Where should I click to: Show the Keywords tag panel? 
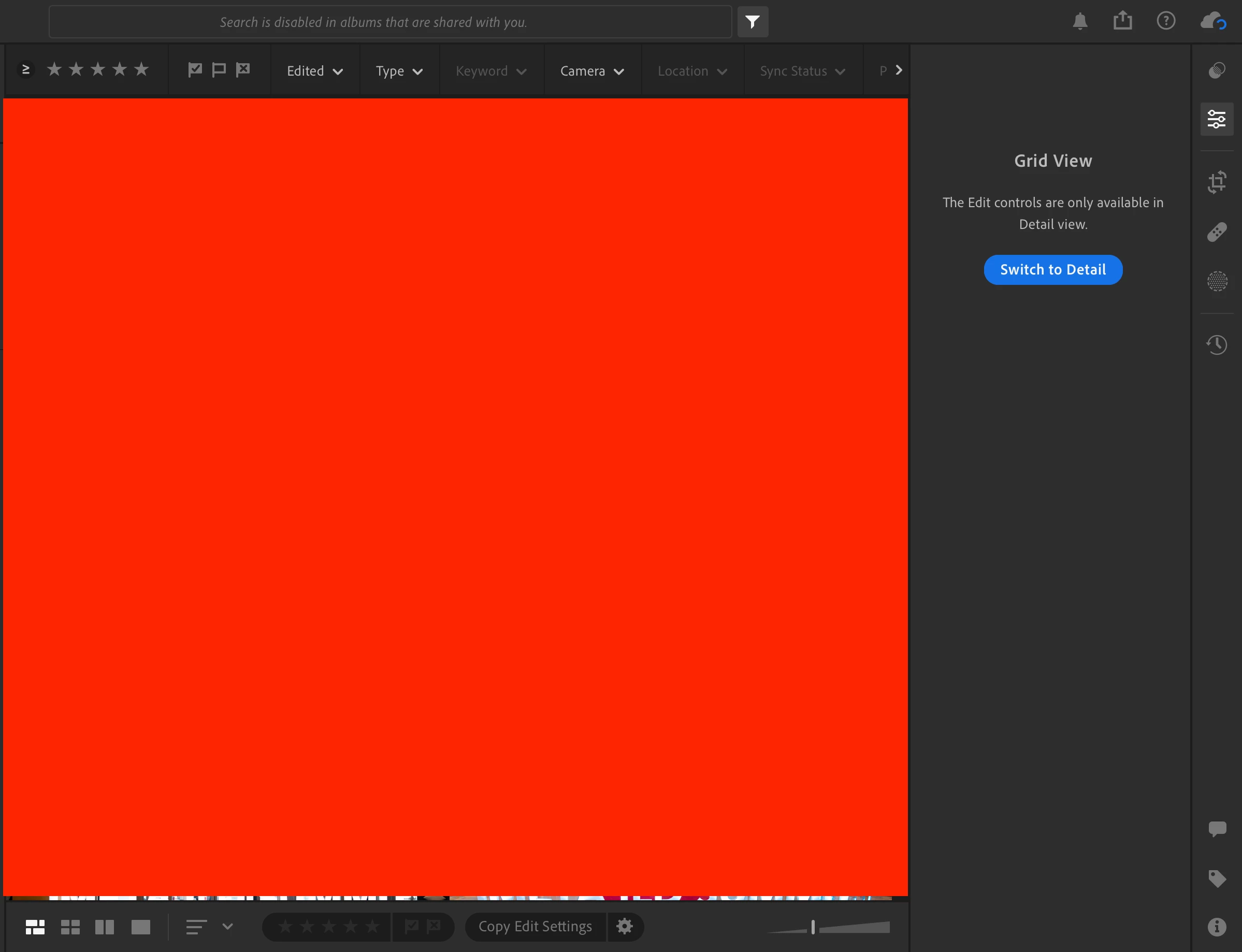tap(1217, 878)
